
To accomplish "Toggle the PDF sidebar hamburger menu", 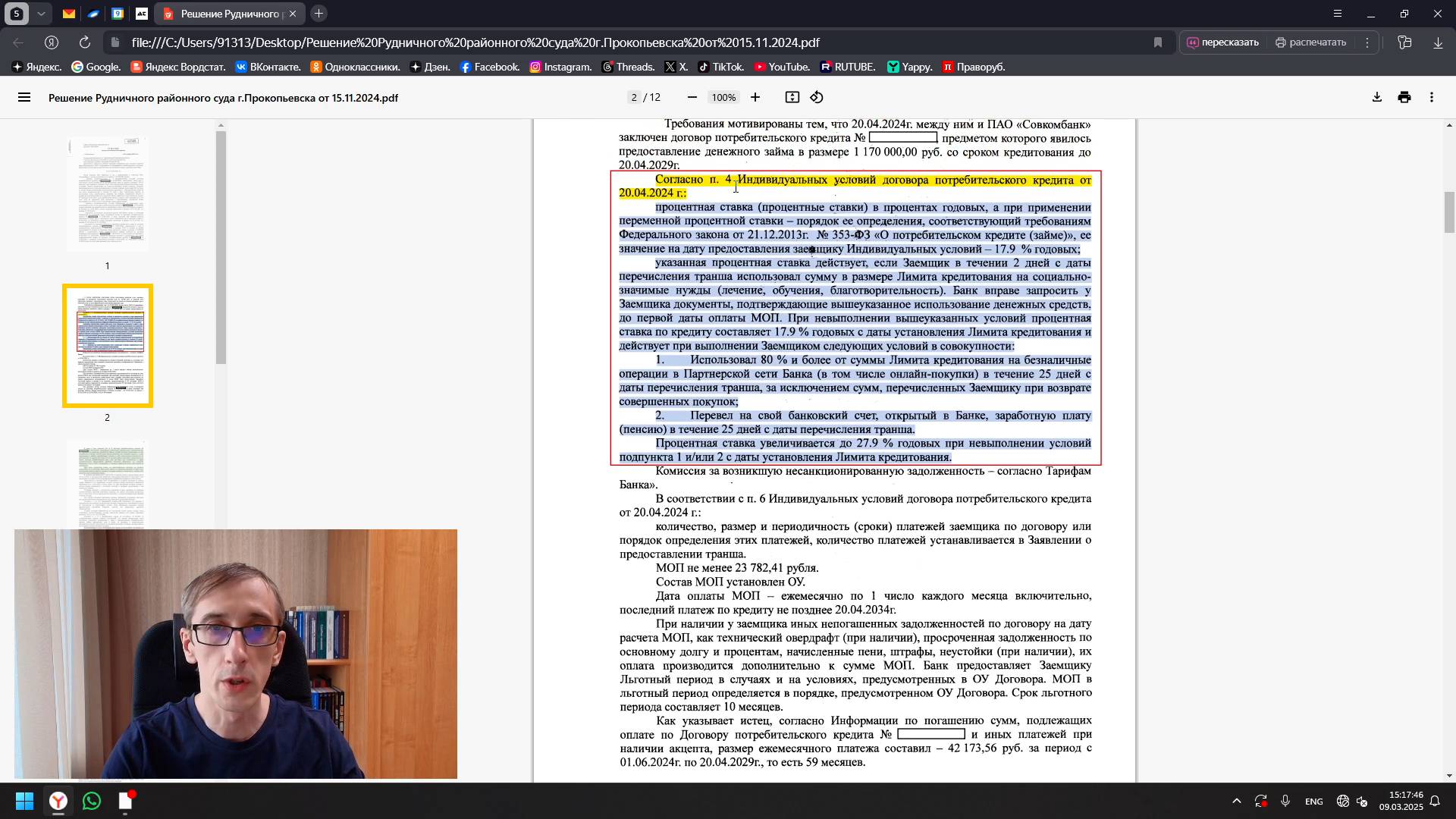I will [24, 97].
